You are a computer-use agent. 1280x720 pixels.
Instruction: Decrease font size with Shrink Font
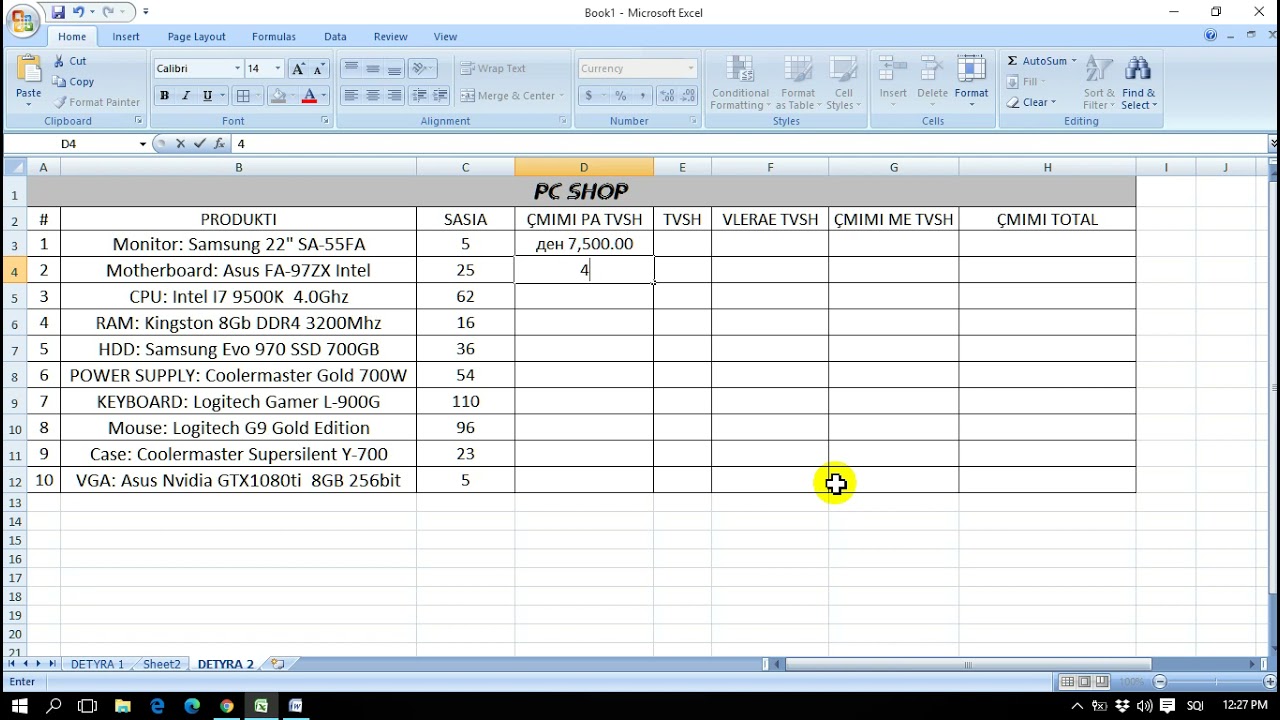click(318, 69)
